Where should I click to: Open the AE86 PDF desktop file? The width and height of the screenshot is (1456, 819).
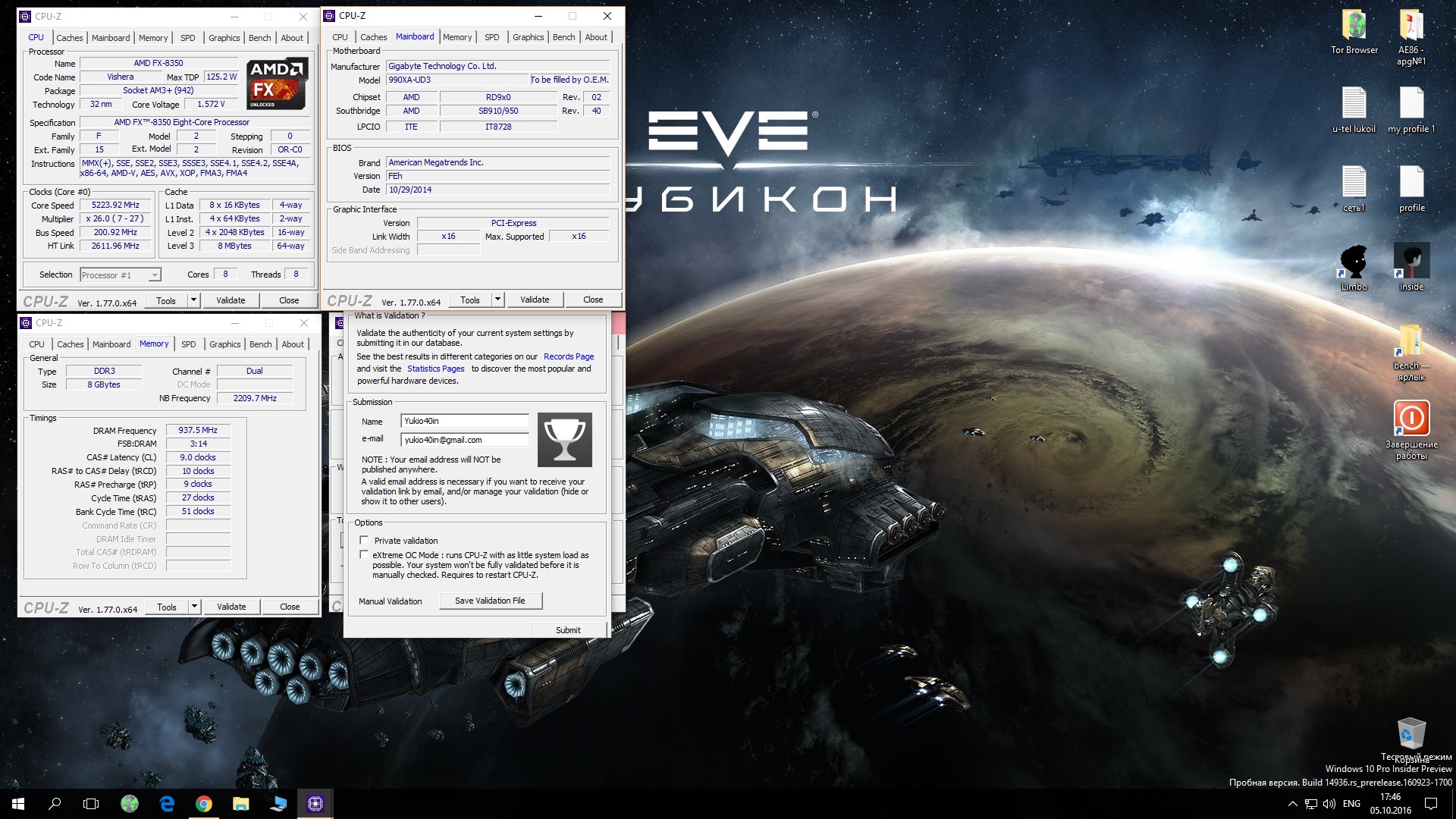[x=1411, y=36]
